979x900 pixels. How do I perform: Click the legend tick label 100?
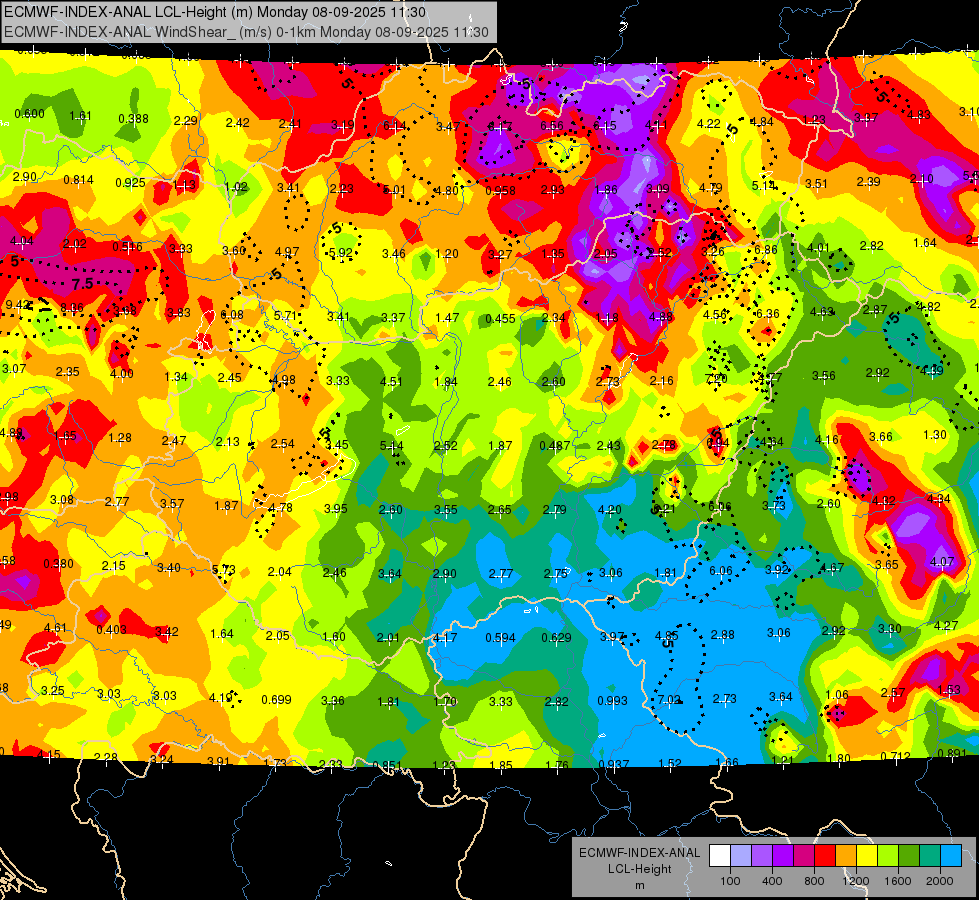pos(730,881)
